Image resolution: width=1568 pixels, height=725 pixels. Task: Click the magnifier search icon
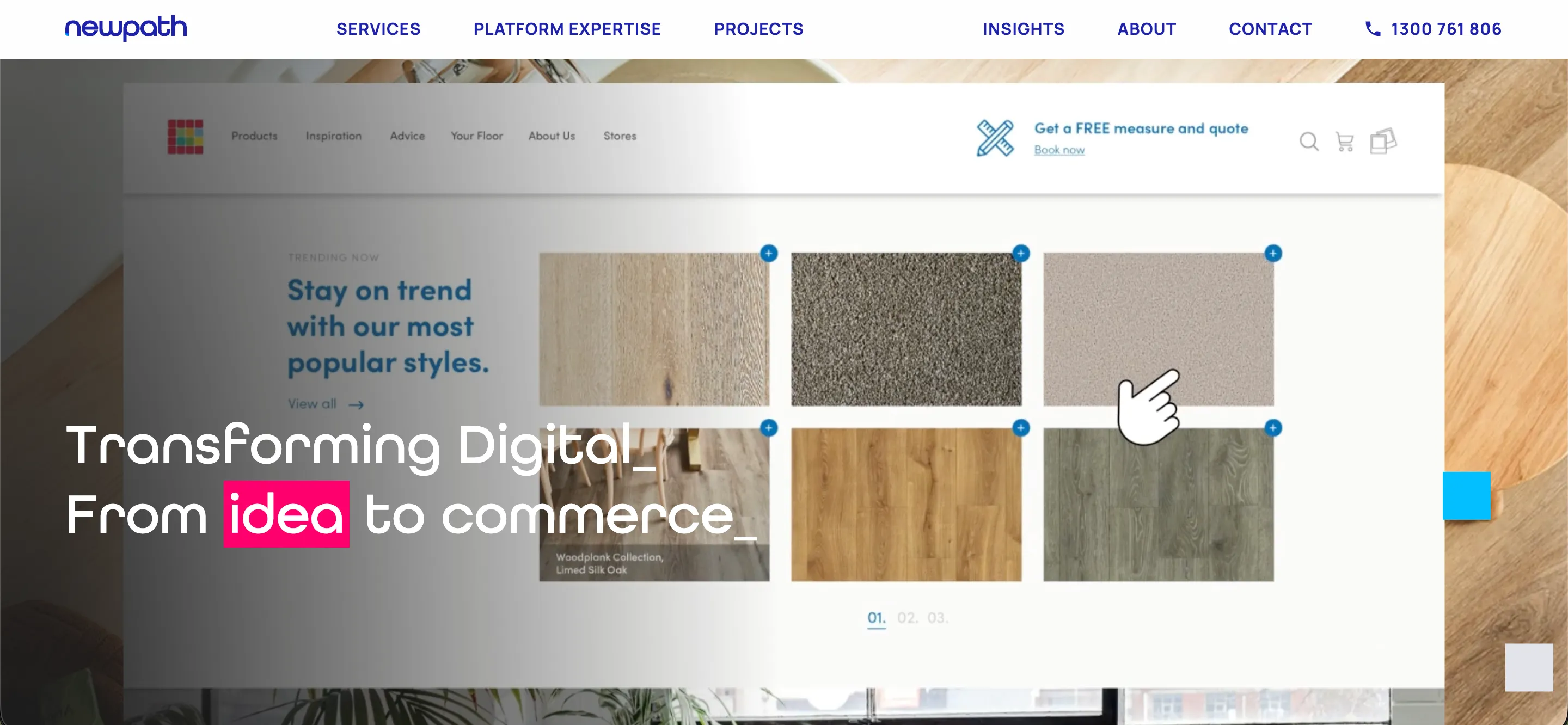coord(1309,142)
